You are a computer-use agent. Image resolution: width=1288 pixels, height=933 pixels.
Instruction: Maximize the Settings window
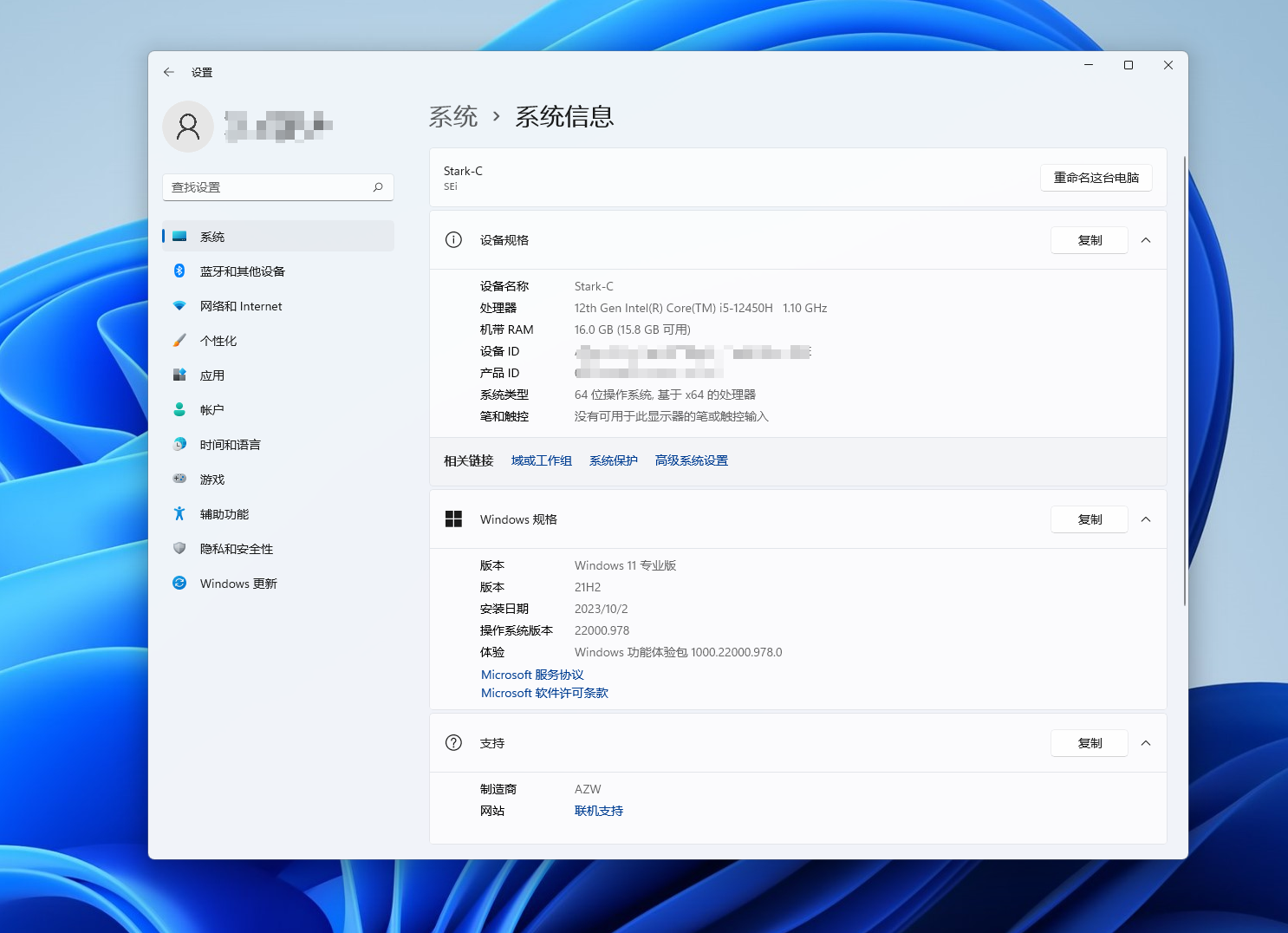[1129, 65]
